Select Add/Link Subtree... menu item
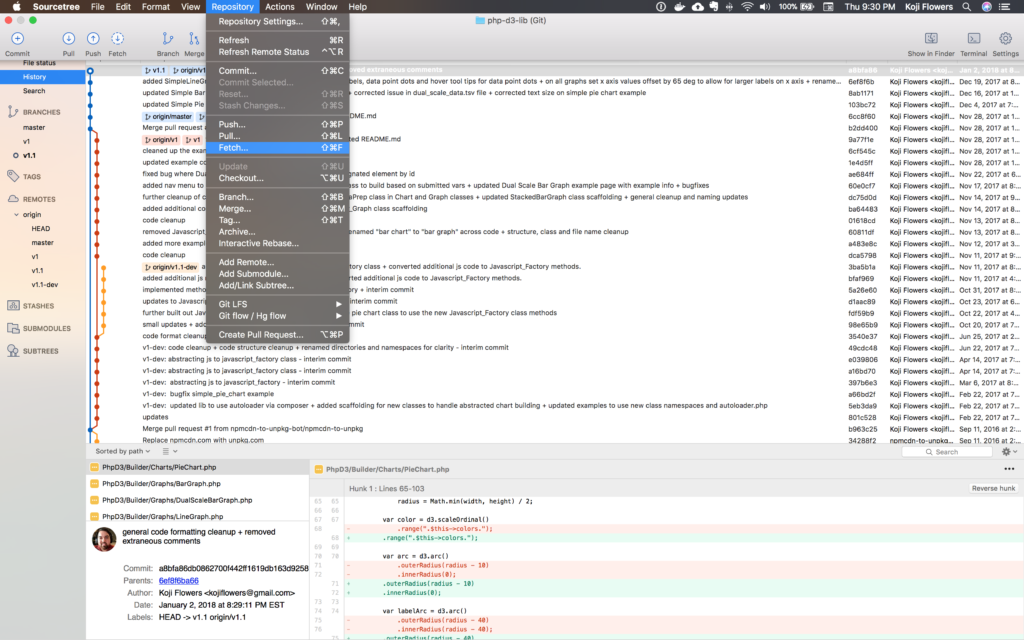The width and height of the screenshot is (1024, 640). click(278, 285)
